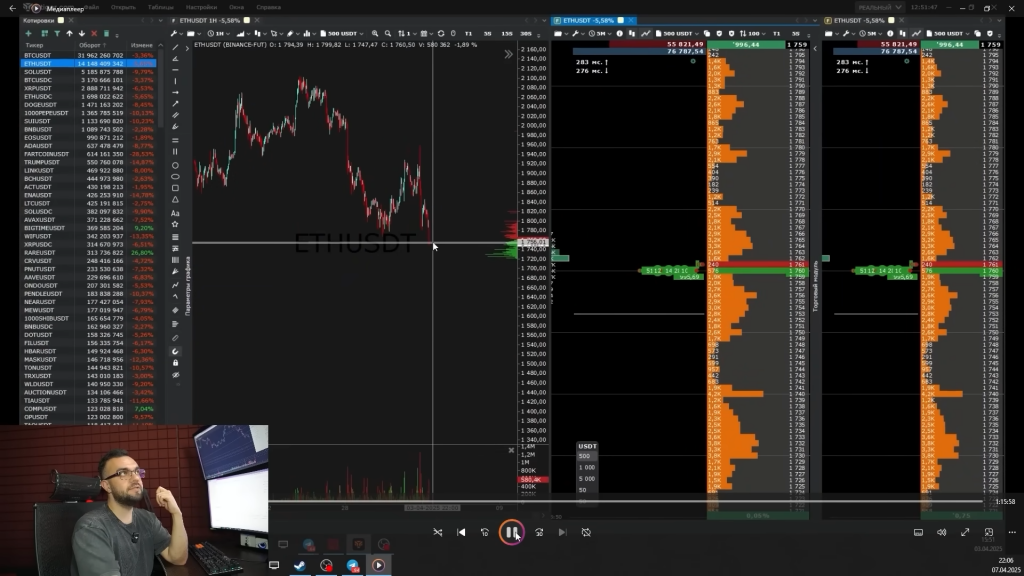
Task: Expand chart panel with double chevron
Action: pyautogui.click(x=509, y=55)
